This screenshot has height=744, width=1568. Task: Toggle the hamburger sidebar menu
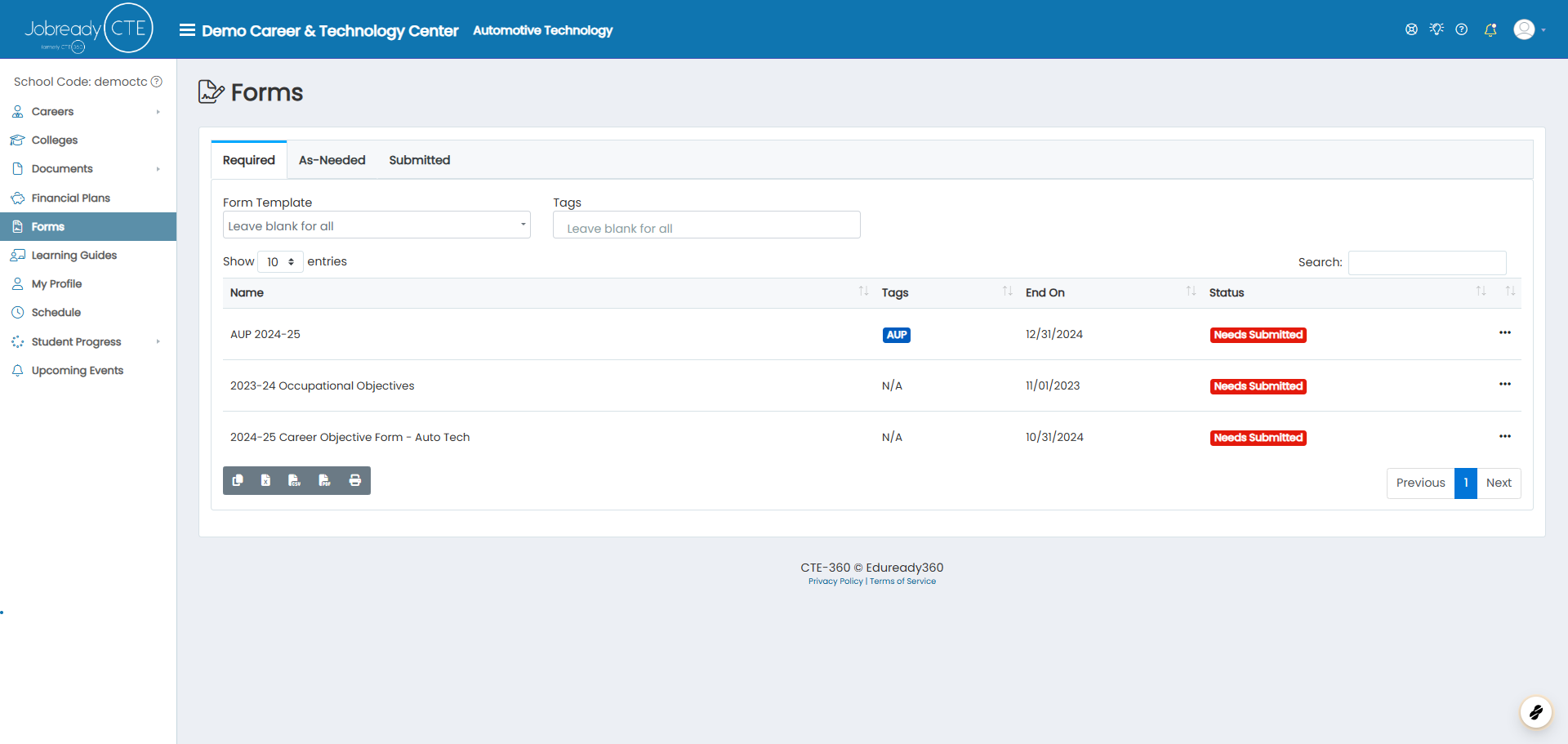[187, 30]
